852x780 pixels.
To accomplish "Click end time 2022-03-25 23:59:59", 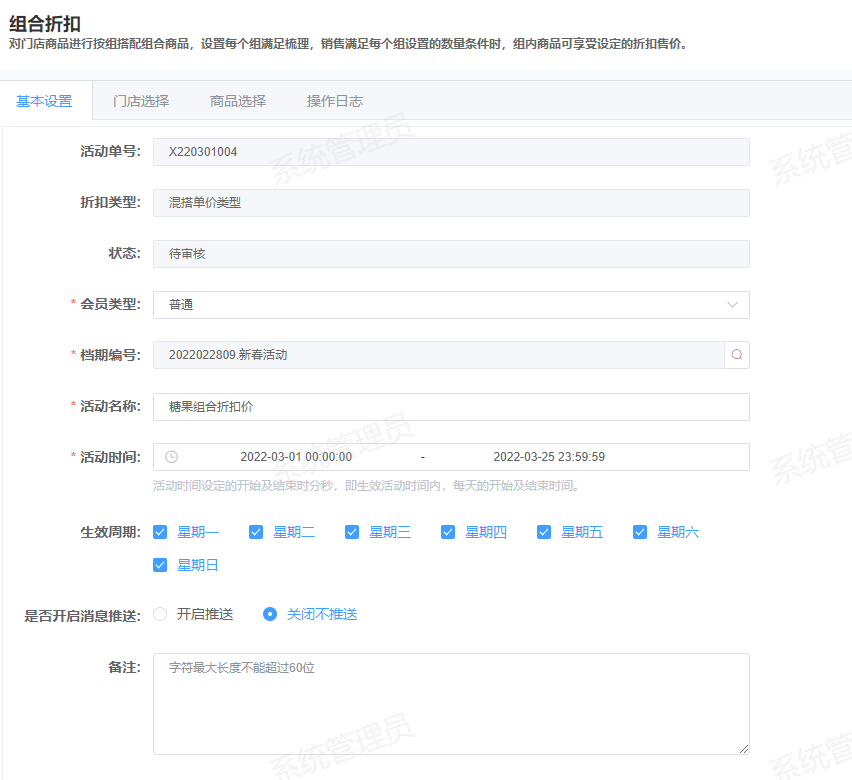I will [549, 457].
